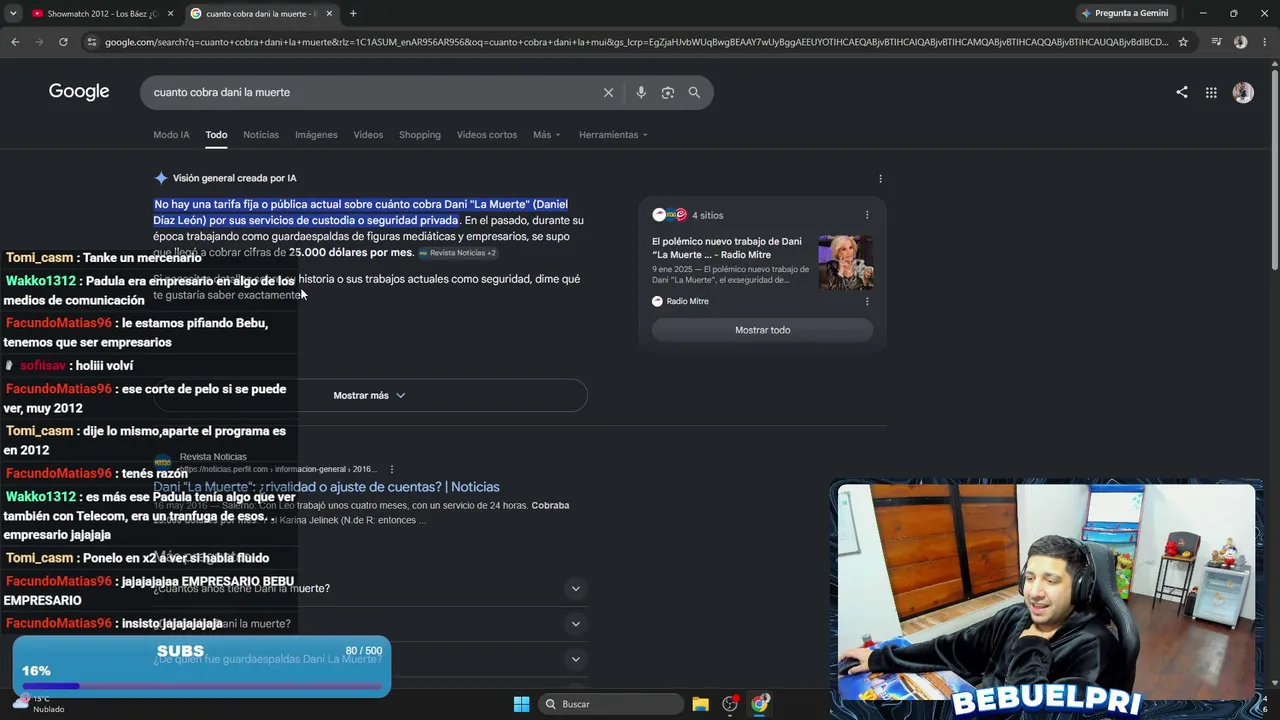Open the Google account avatar in page header
The height and width of the screenshot is (720, 1280).
(x=1243, y=92)
